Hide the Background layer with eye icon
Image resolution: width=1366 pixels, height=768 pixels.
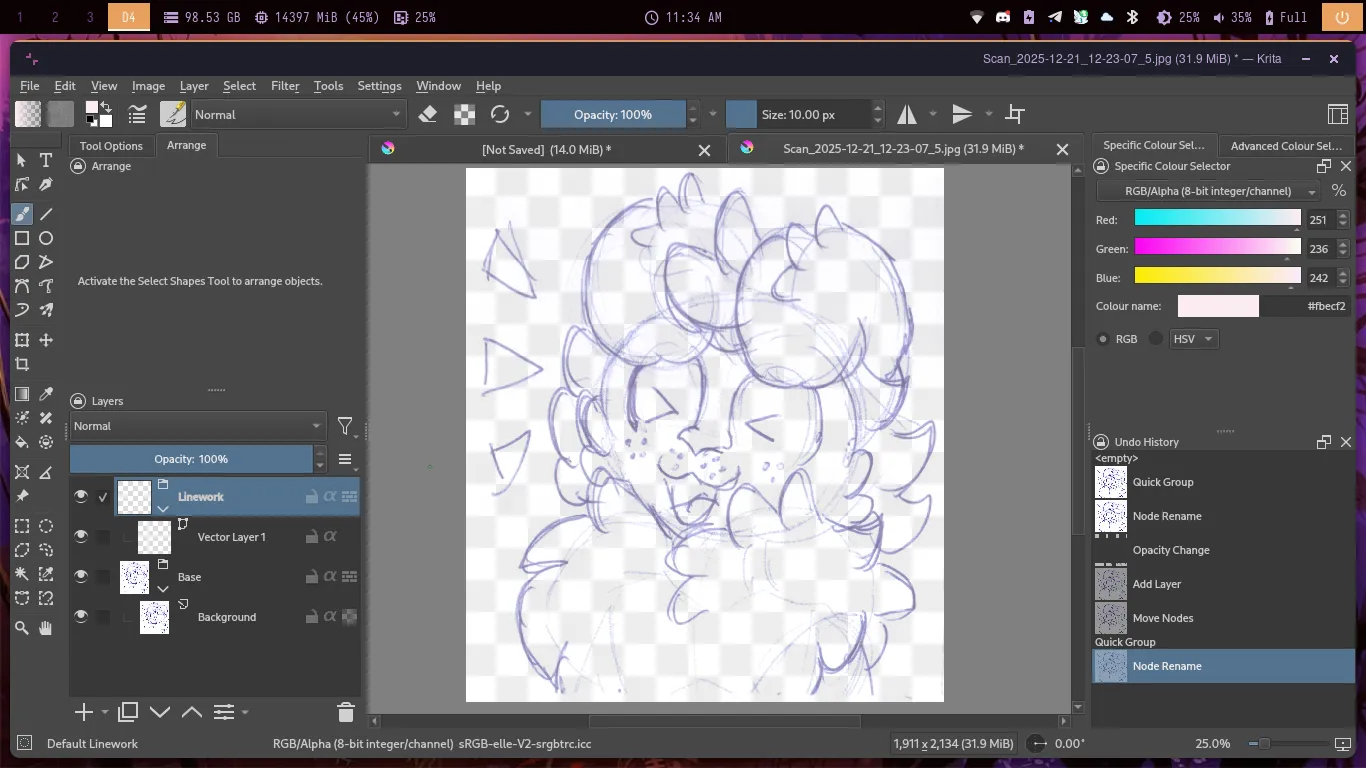point(81,617)
